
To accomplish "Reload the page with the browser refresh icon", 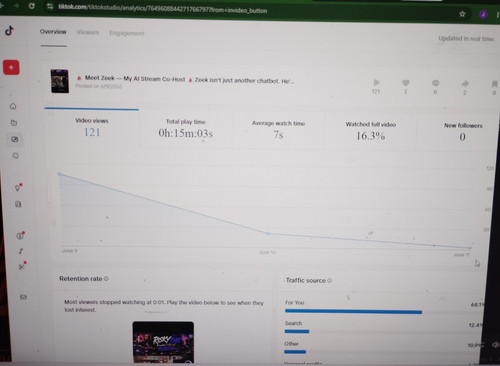I will (x=32, y=6).
